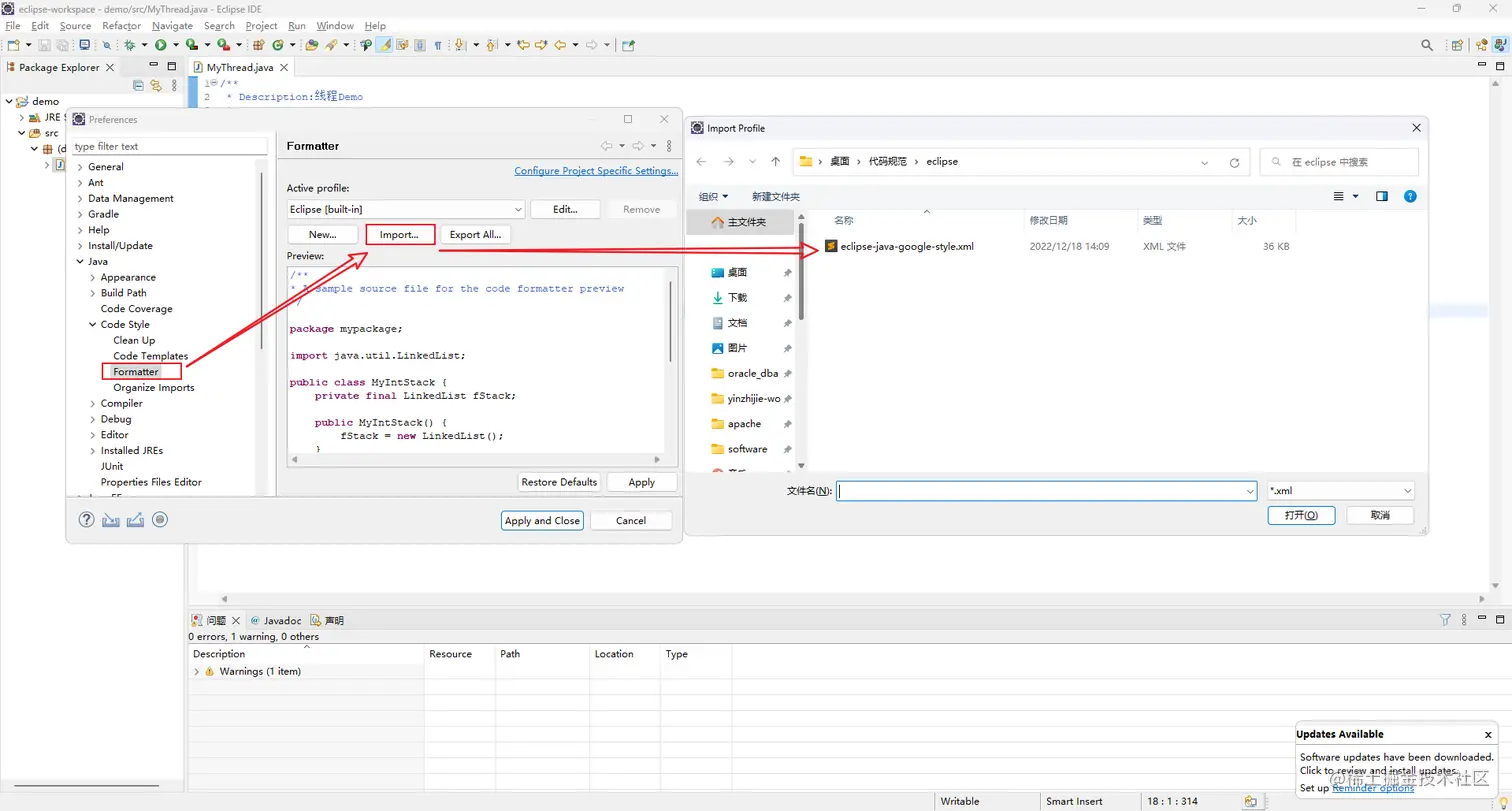Click the Toggle Mark Occurrences highlighter icon
This screenshot has height=811, width=1512.
click(383, 45)
